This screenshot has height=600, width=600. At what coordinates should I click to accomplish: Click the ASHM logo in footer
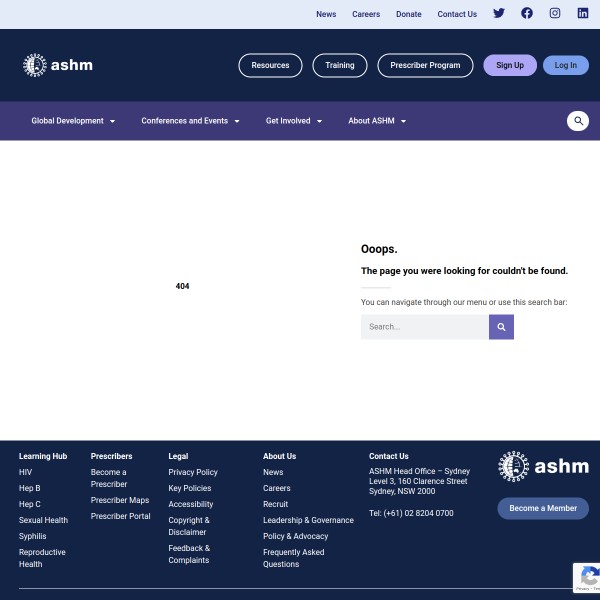click(543, 466)
